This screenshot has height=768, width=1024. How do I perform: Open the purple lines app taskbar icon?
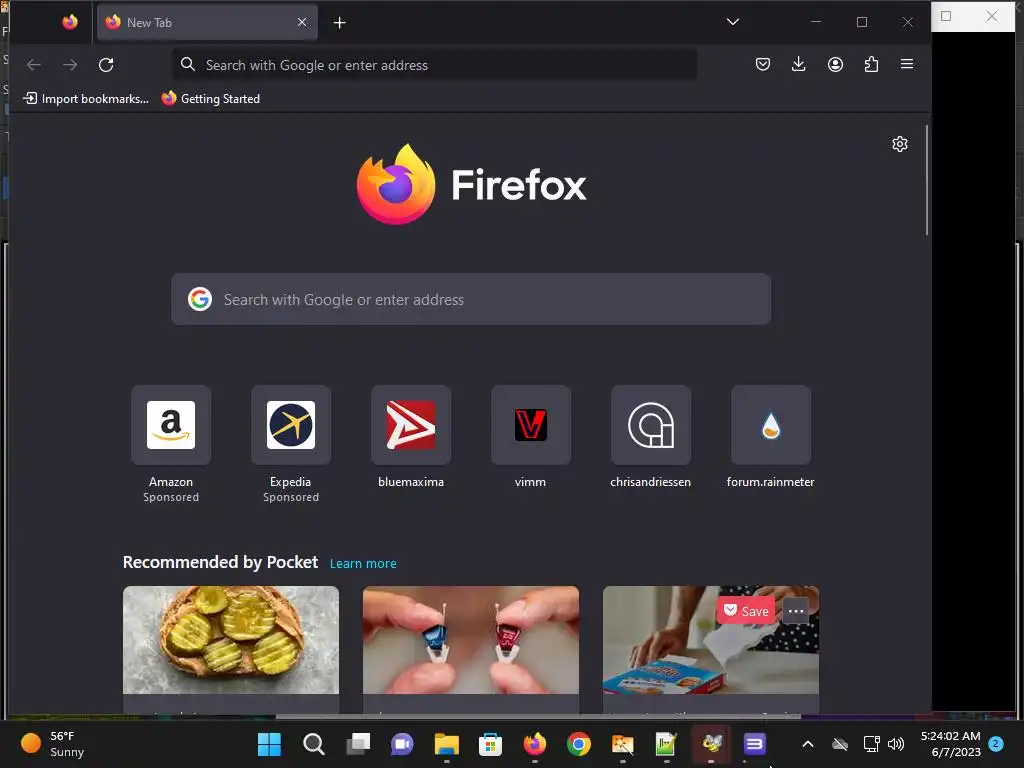click(x=754, y=744)
